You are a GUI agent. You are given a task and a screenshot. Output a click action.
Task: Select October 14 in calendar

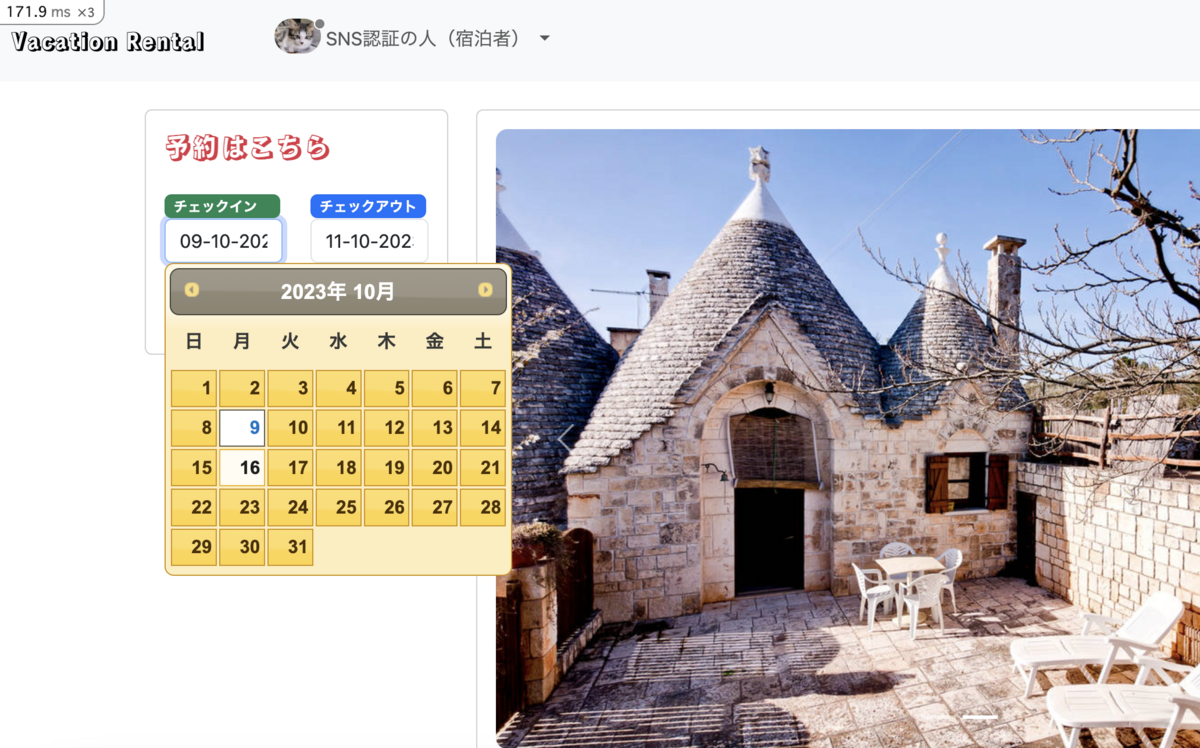point(483,428)
